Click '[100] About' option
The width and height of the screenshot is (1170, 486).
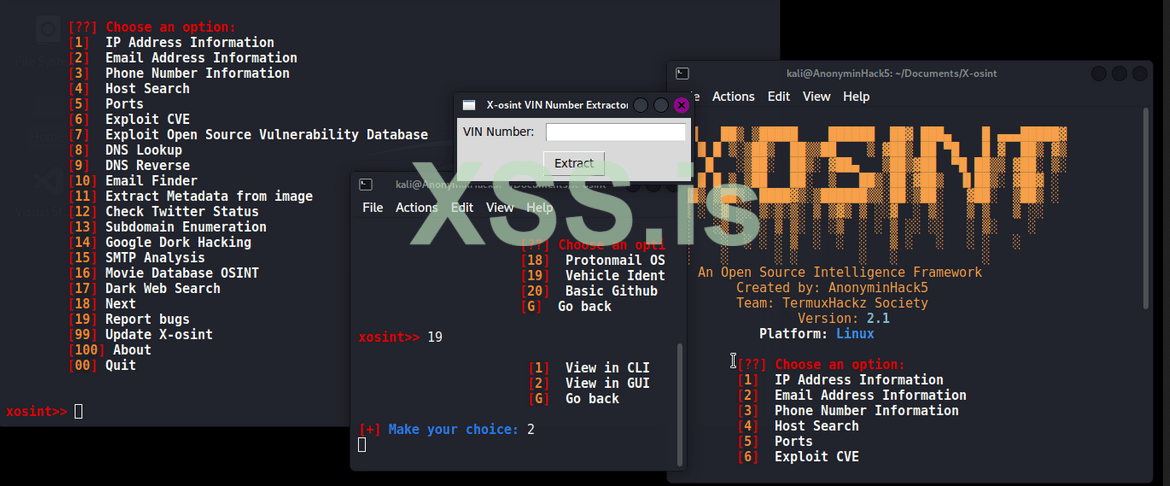pos(110,350)
